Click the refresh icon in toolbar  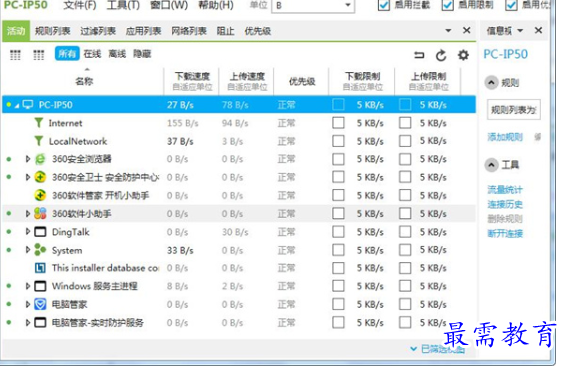point(441,55)
